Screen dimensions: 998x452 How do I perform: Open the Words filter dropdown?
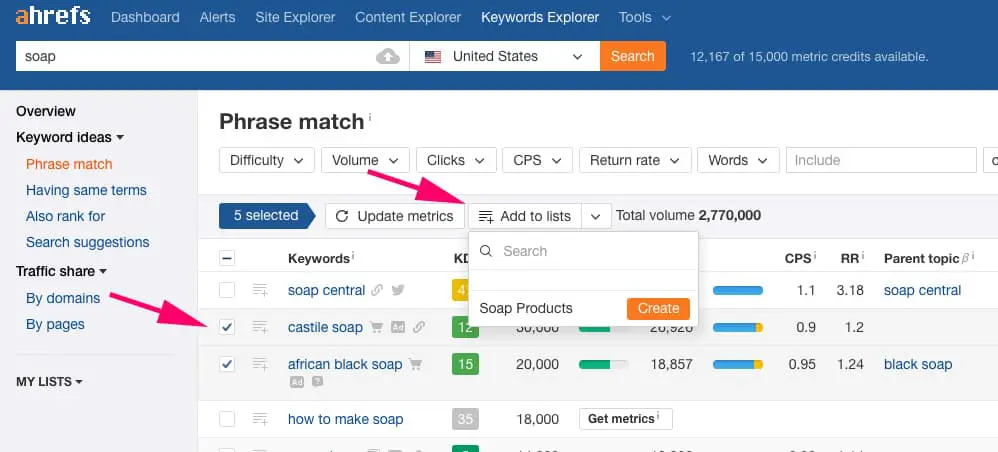click(x=738, y=160)
